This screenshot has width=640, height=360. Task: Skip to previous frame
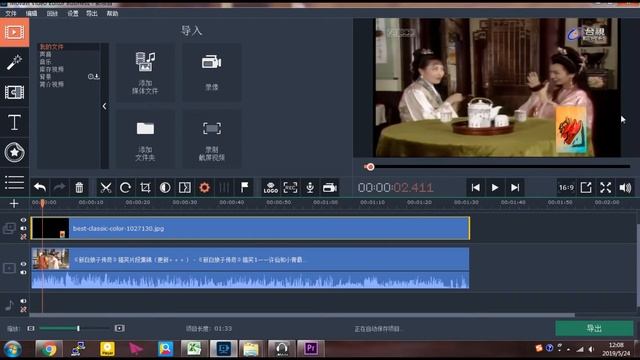pyautogui.click(x=475, y=187)
